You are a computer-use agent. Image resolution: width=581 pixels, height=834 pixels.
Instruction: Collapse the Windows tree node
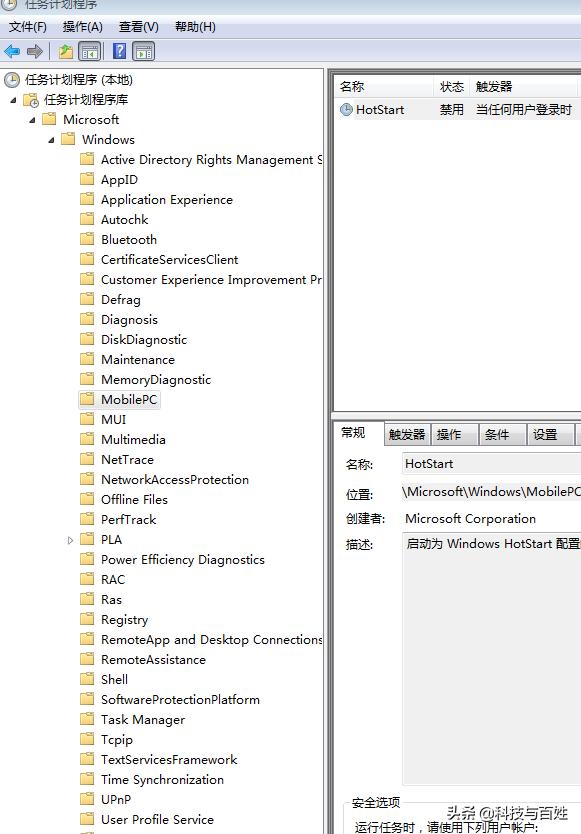pos(52,140)
